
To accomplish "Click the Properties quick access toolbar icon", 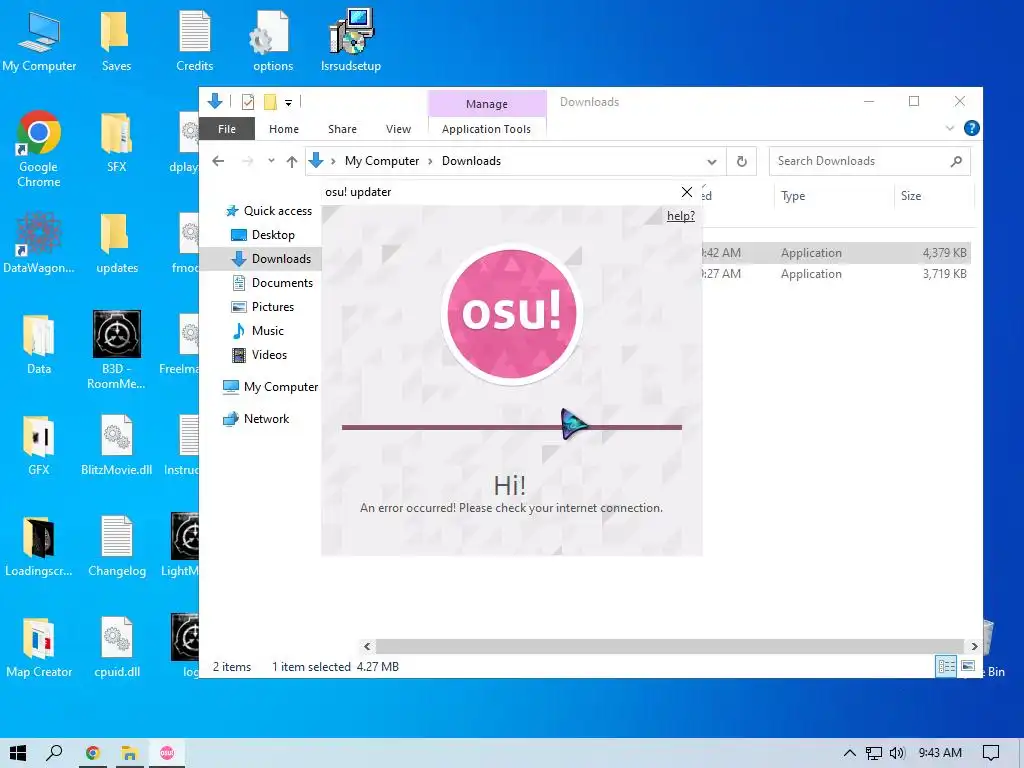I will point(248,102).
